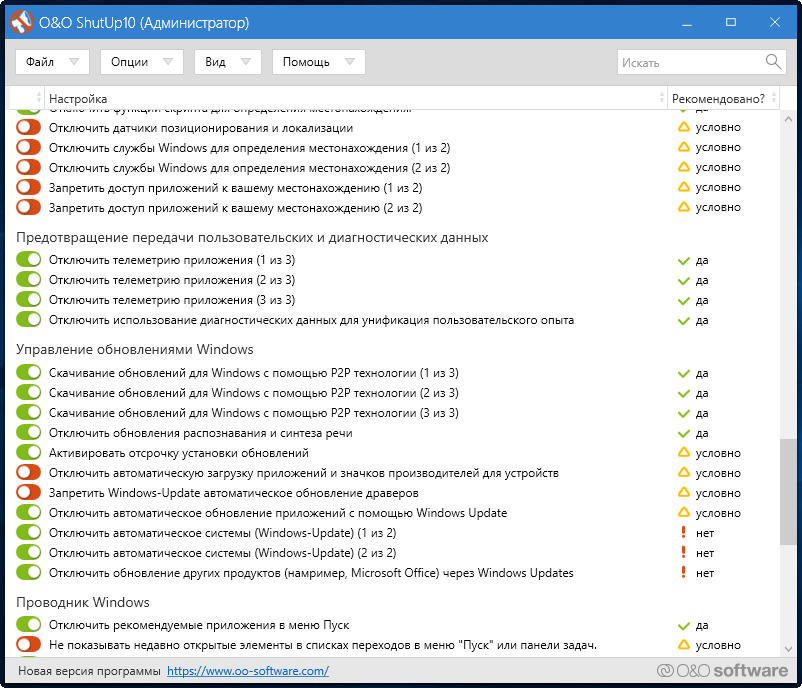Click checkmark for 'Отключить рекомендуемые приложения в меню Пуск'

point(683,626)
